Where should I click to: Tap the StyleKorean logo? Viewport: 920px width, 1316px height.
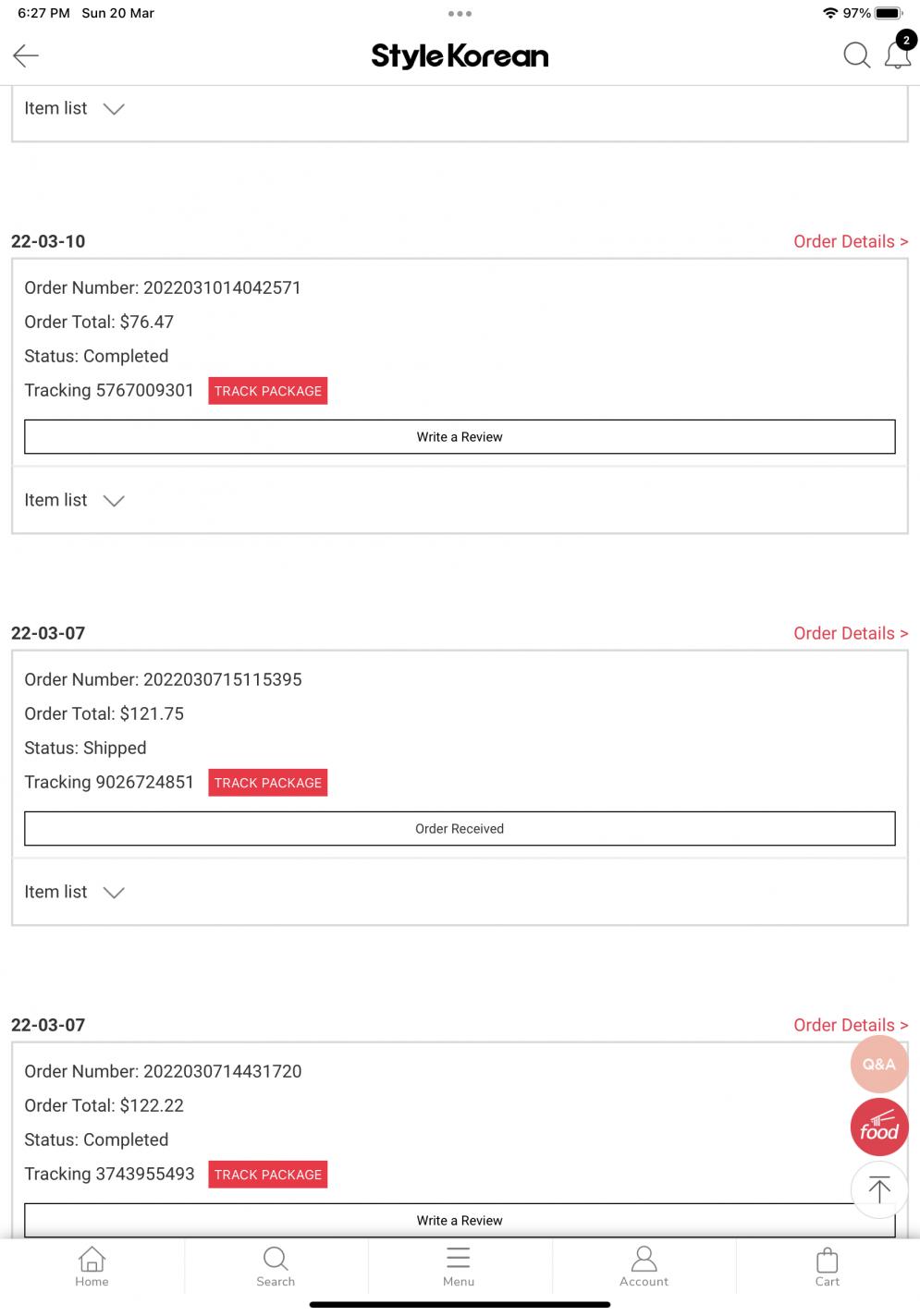coord(460,56)
